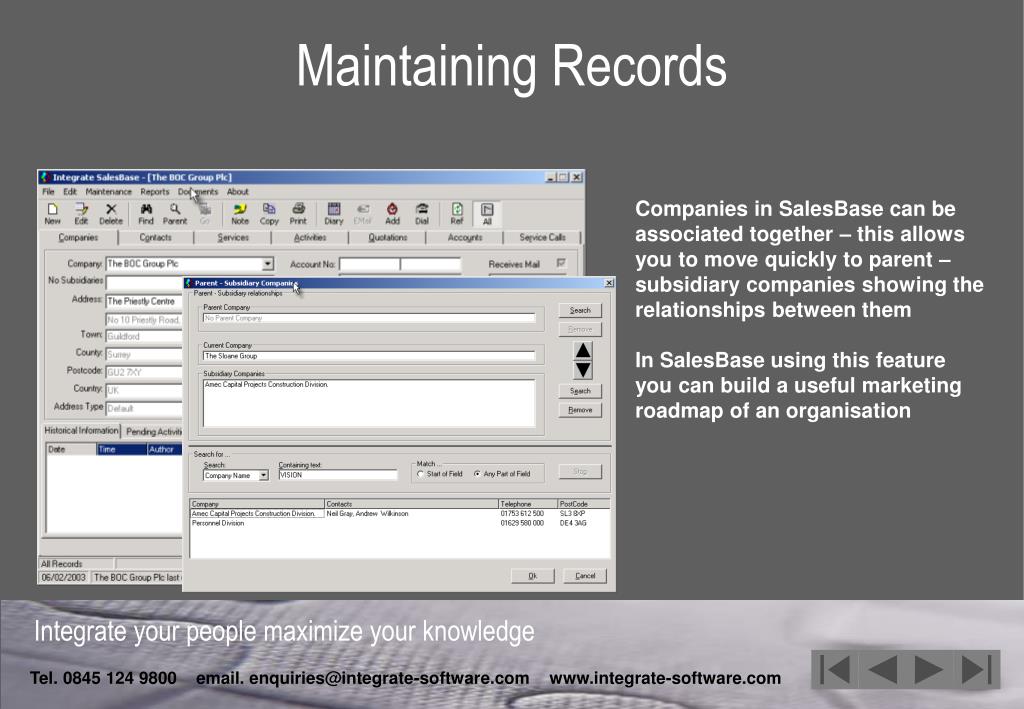The height and width of the screenshot is (709, 1024).
Task: Jump to first slide button
Action: [x=835, y=669]
